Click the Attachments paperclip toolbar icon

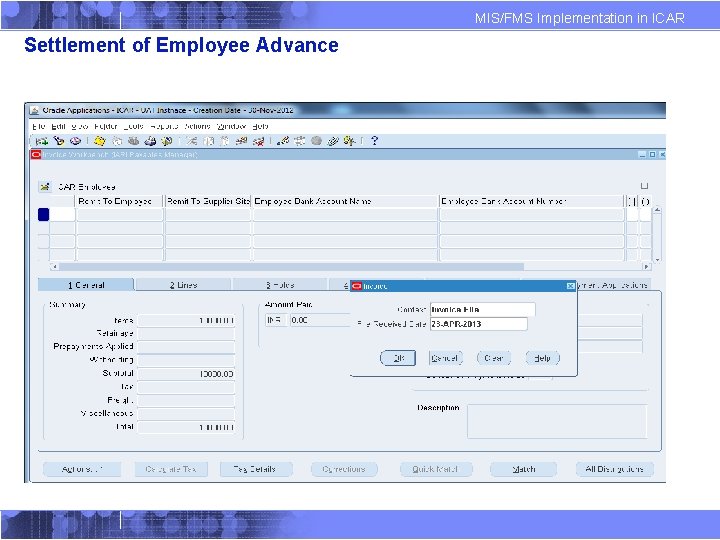[333, 141]
